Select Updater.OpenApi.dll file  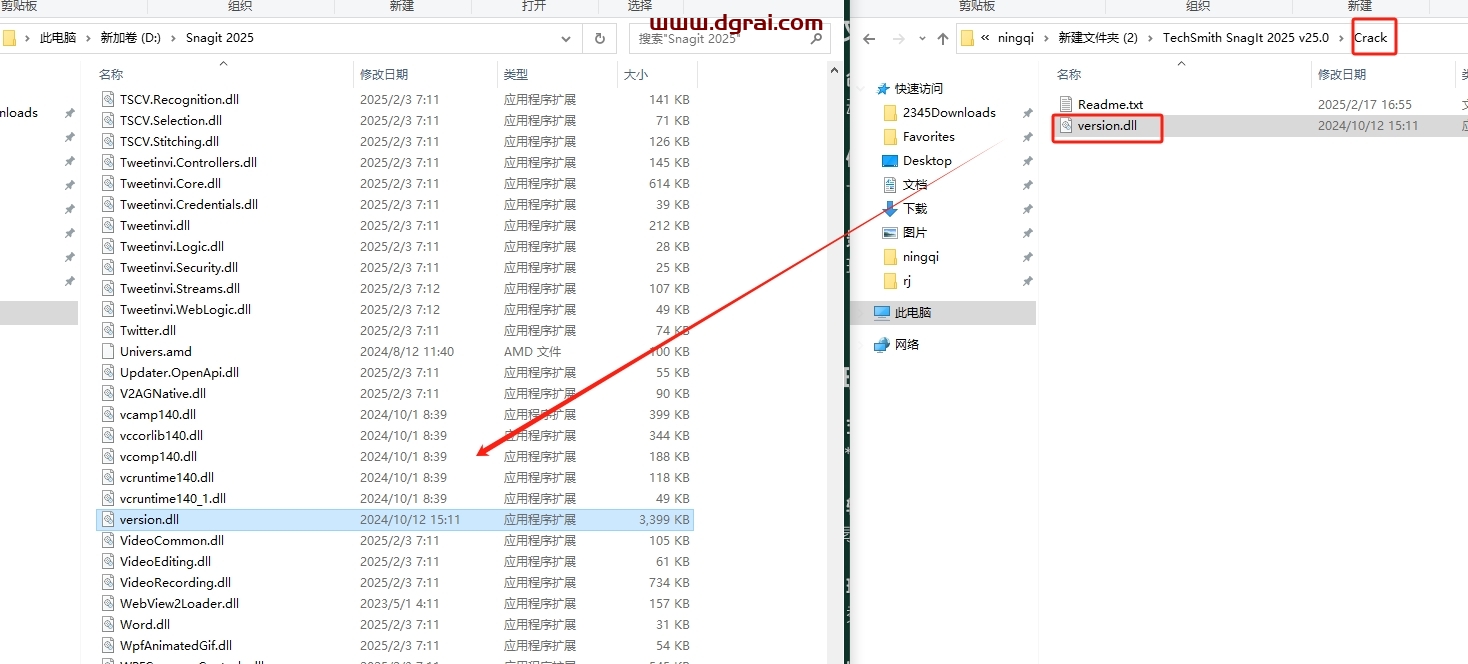point(179,372)
